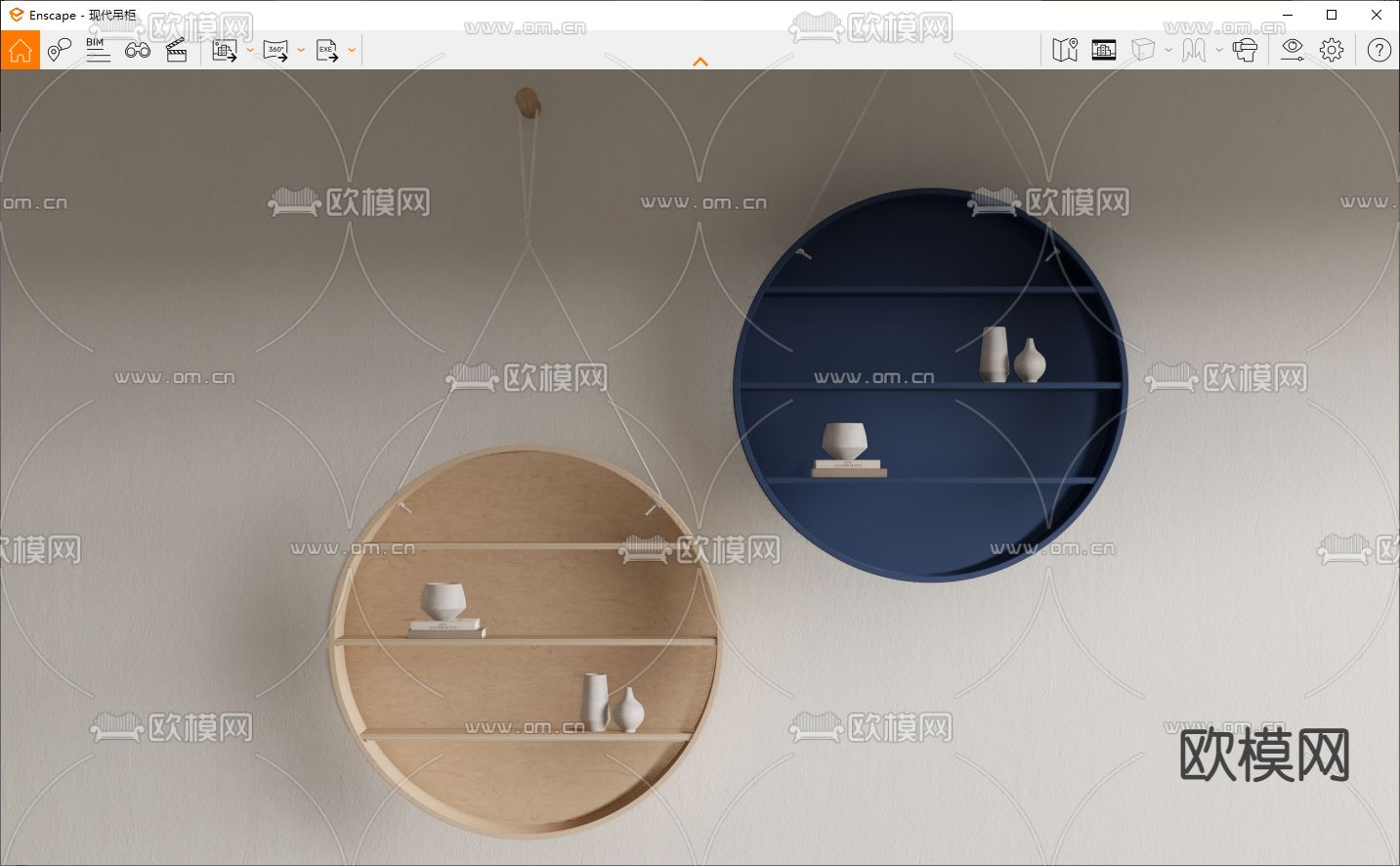Screen dimensions: 1400x866
Task: Expand the screenshot export dropdown chevron
Action: tap(250, 50)
